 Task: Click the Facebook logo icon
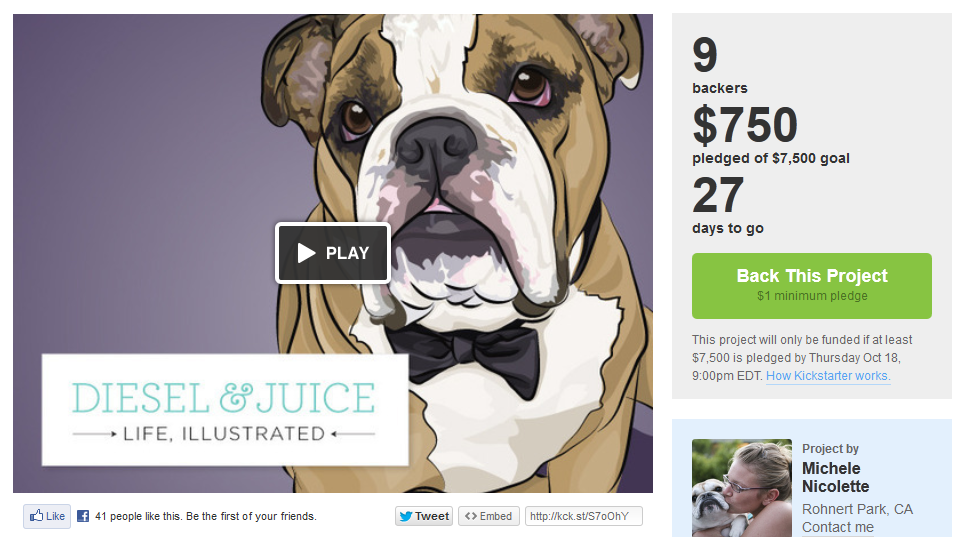[x=83, y=516]
